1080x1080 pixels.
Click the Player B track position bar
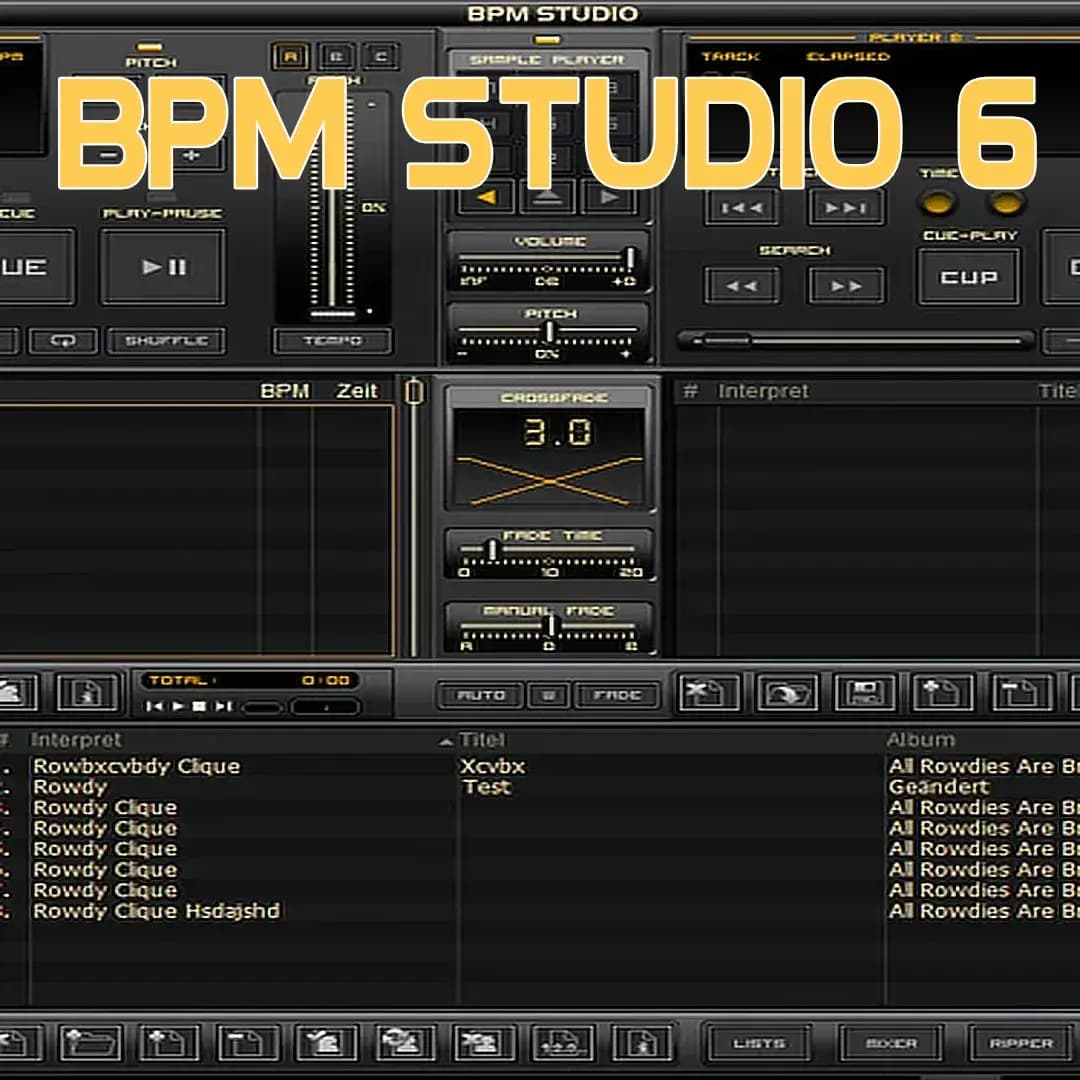[x=855, y=340]
